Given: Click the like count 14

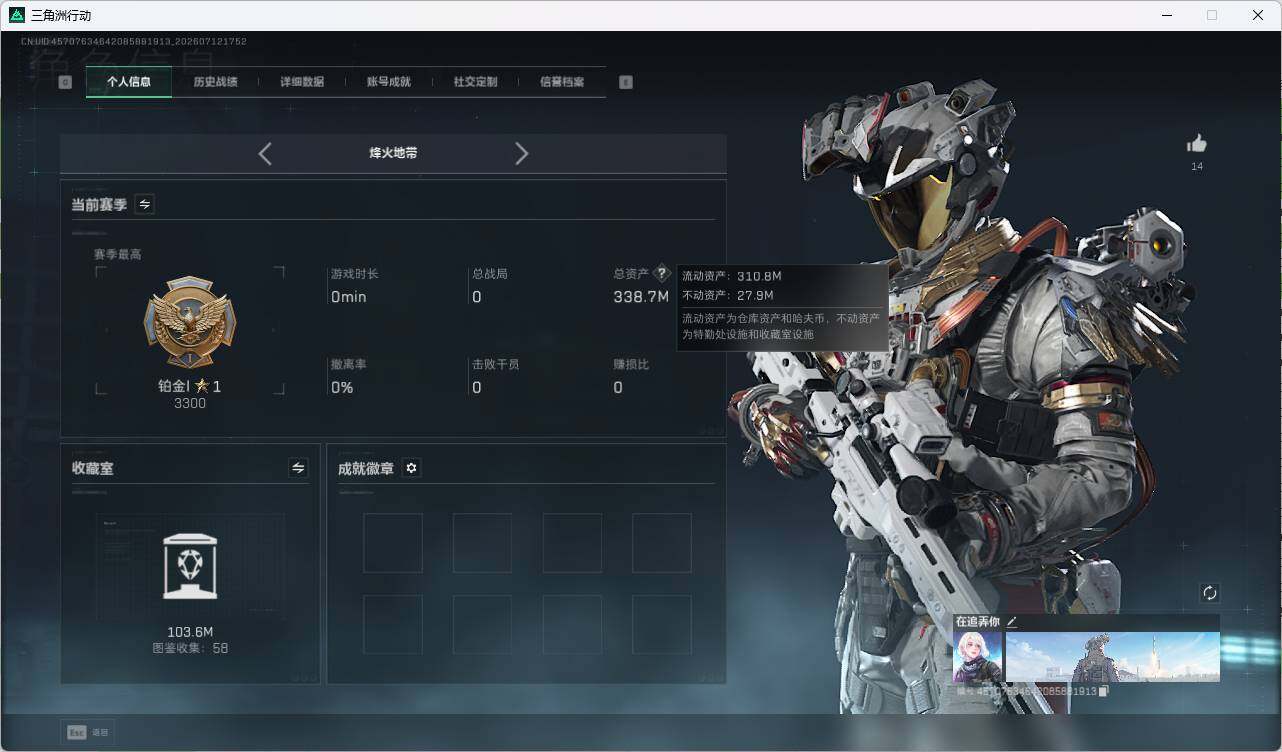Looking at the screenshot, I should tap(1197, 166).
